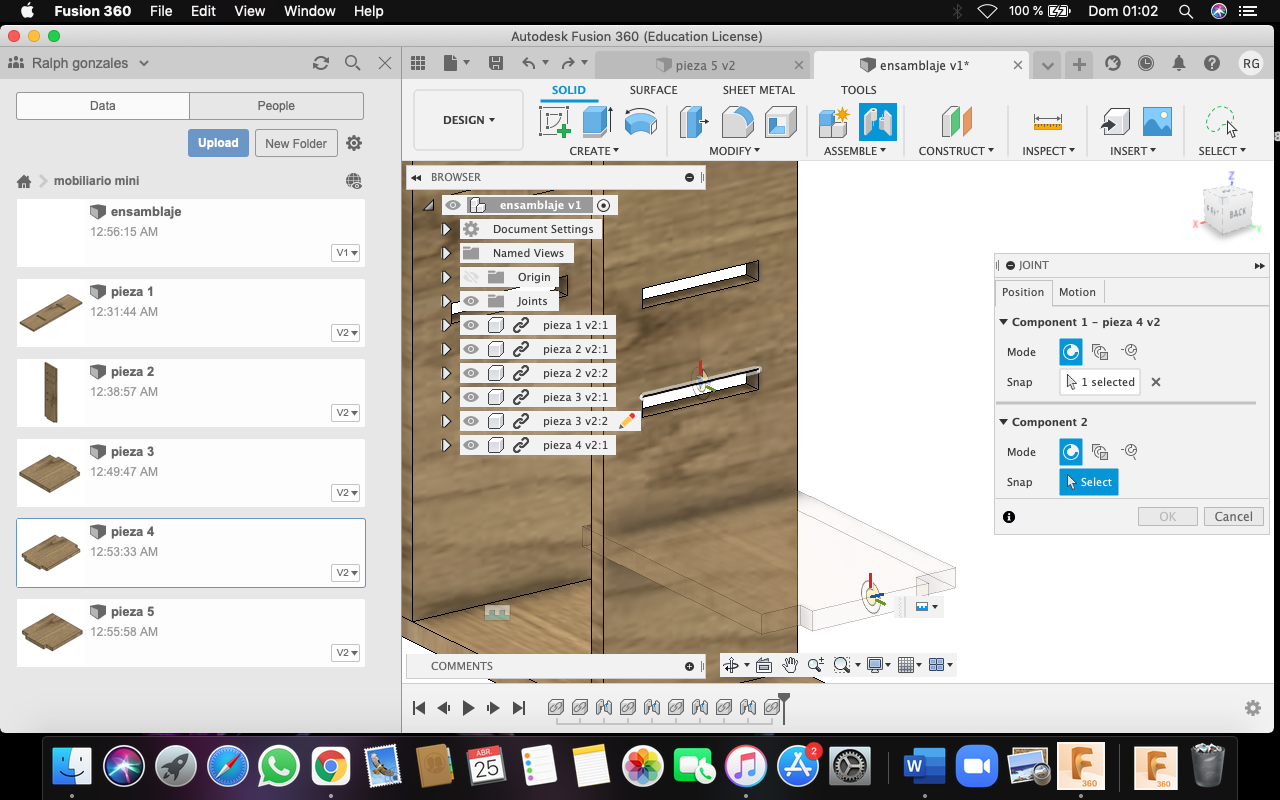
Task: Open the job status clock icon
Action: (x=1146, y=64)
